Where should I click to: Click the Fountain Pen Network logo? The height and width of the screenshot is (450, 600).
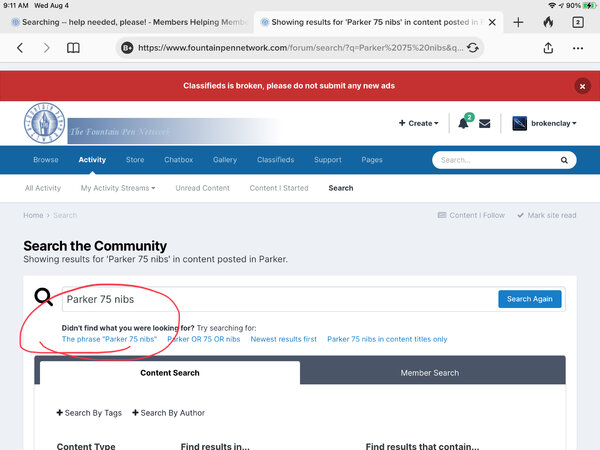pos(44,123)
